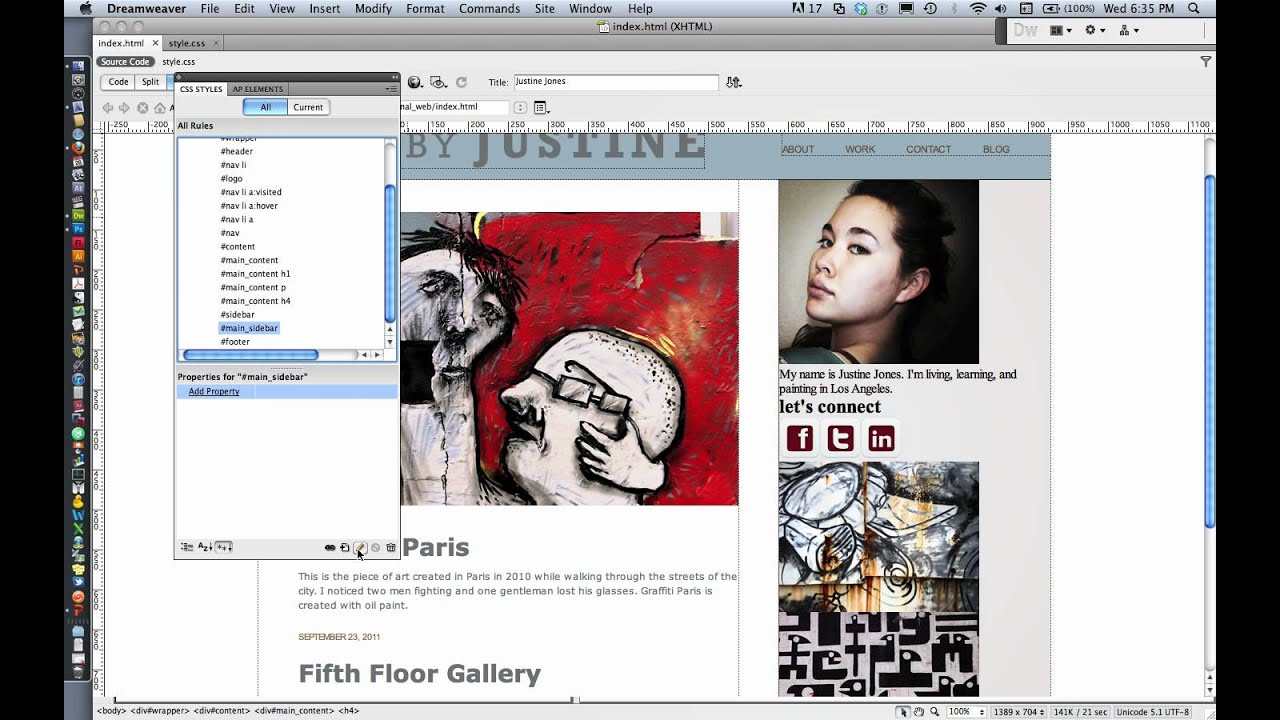Open the Format menu
The width and height of the screenshot is (1280, 720).
[x=425, y=9]
